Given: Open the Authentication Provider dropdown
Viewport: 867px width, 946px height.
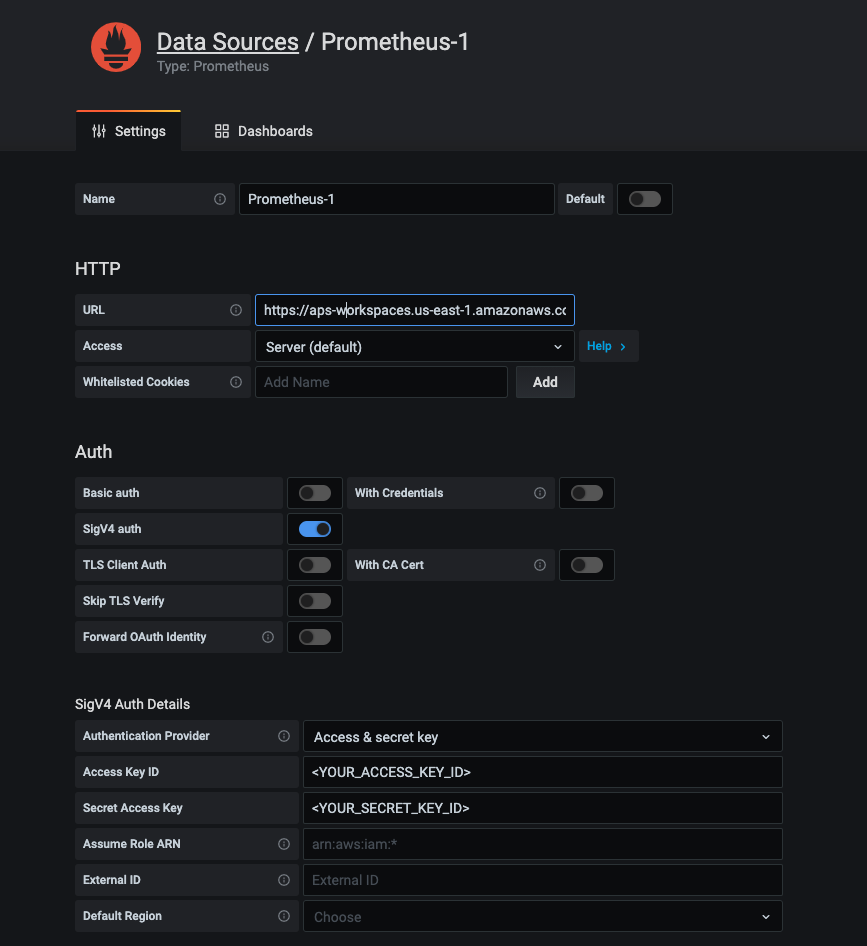Looking at the screenshot, I should click(542, 736).
